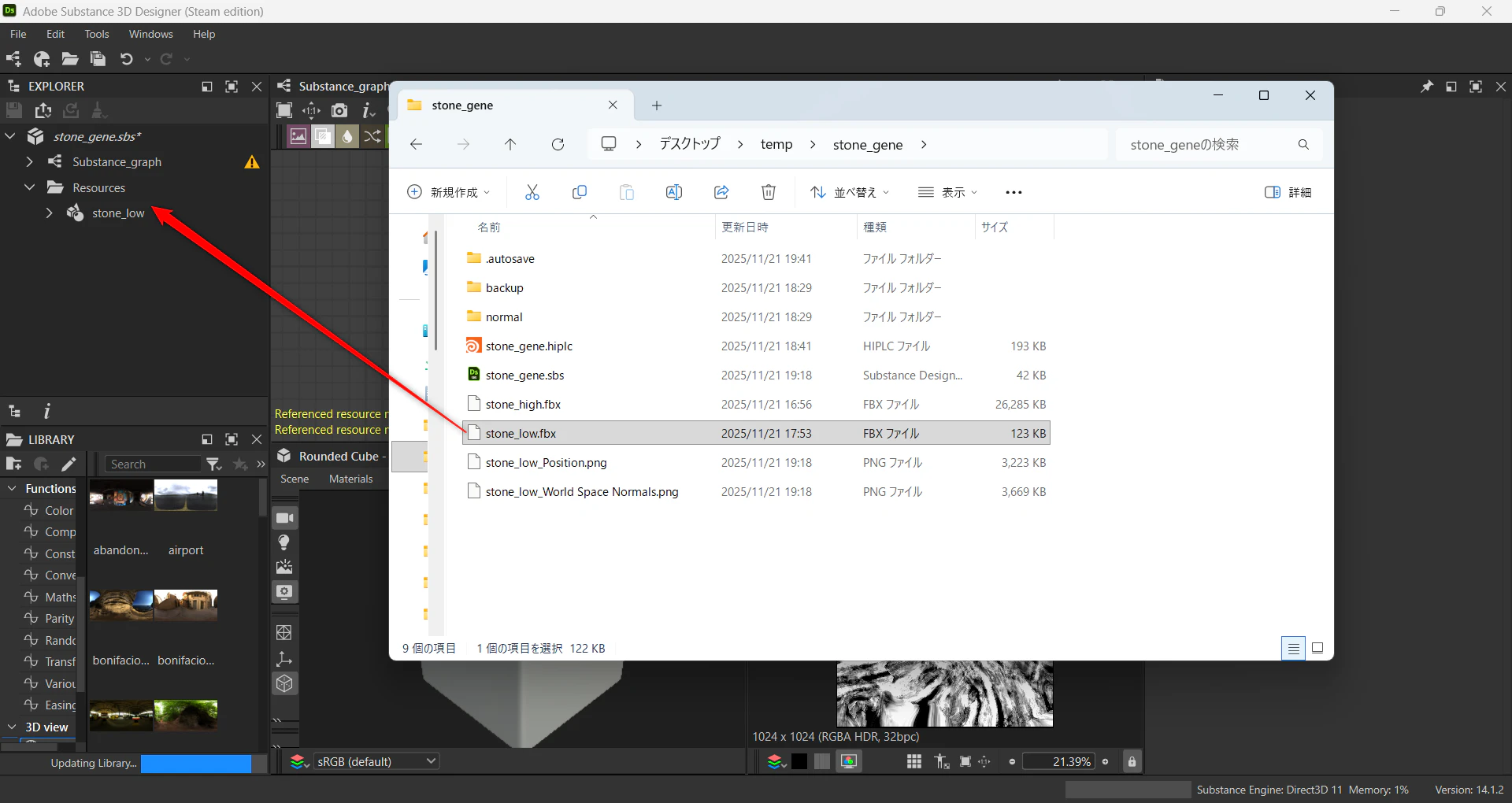Click the Delete trash icon in file explorer
The height and width of the screenshot is (803, 1512).
(x=769, y=192)
